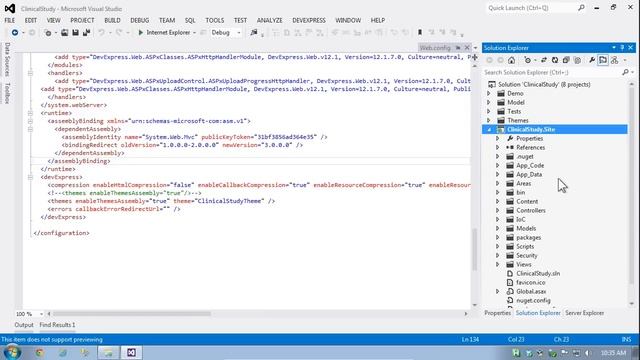Screen dimensions: 640x360
Task: Collapse the handlers outlining region
Action: pyautogui.click(x=30, y=73)
